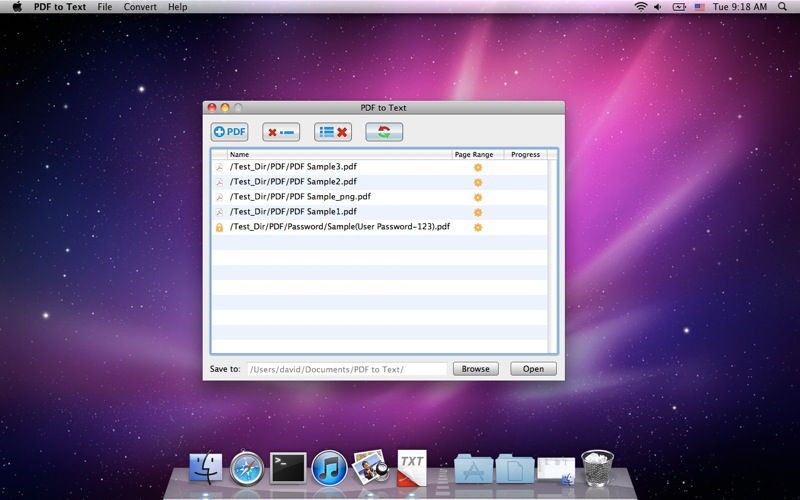Open the PDF to Text application menu

60,7
